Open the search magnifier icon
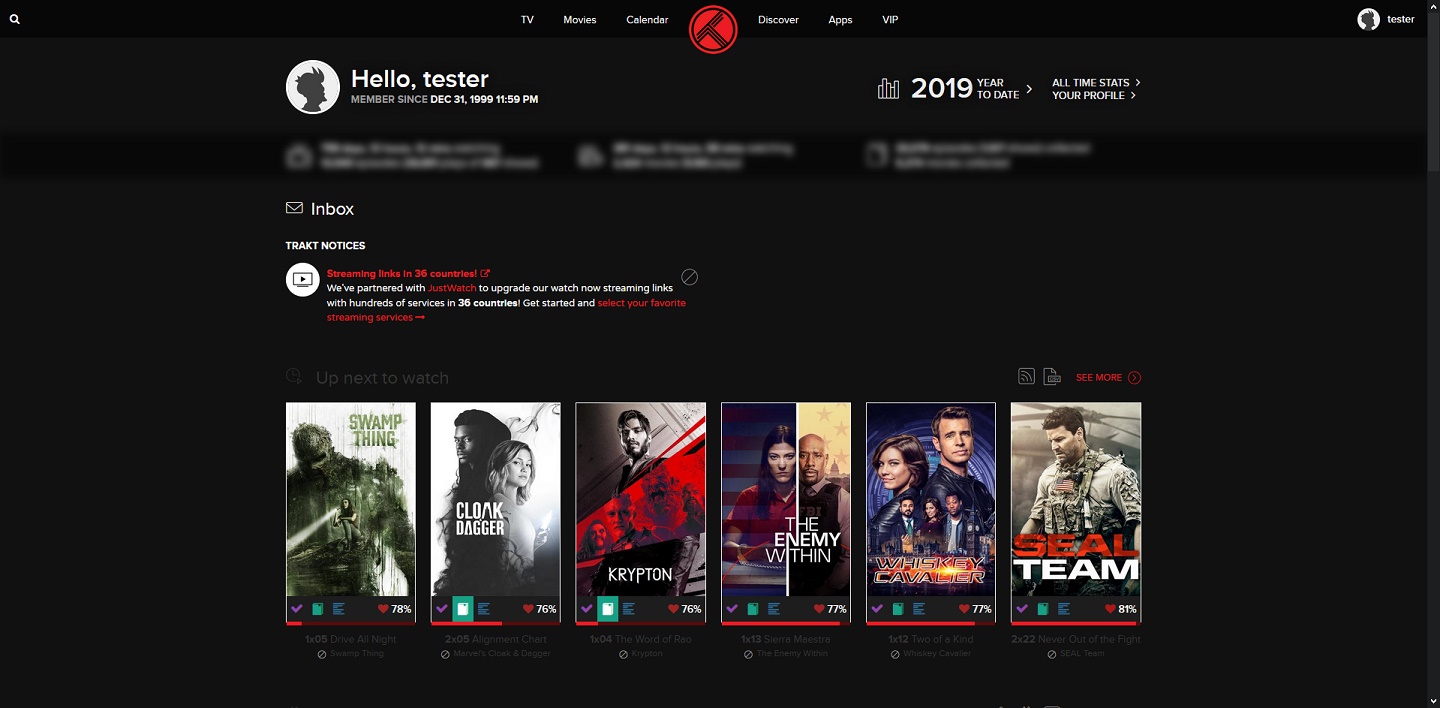The width and height of the screenshot is (1440, 708). click(x=15, y=19)
